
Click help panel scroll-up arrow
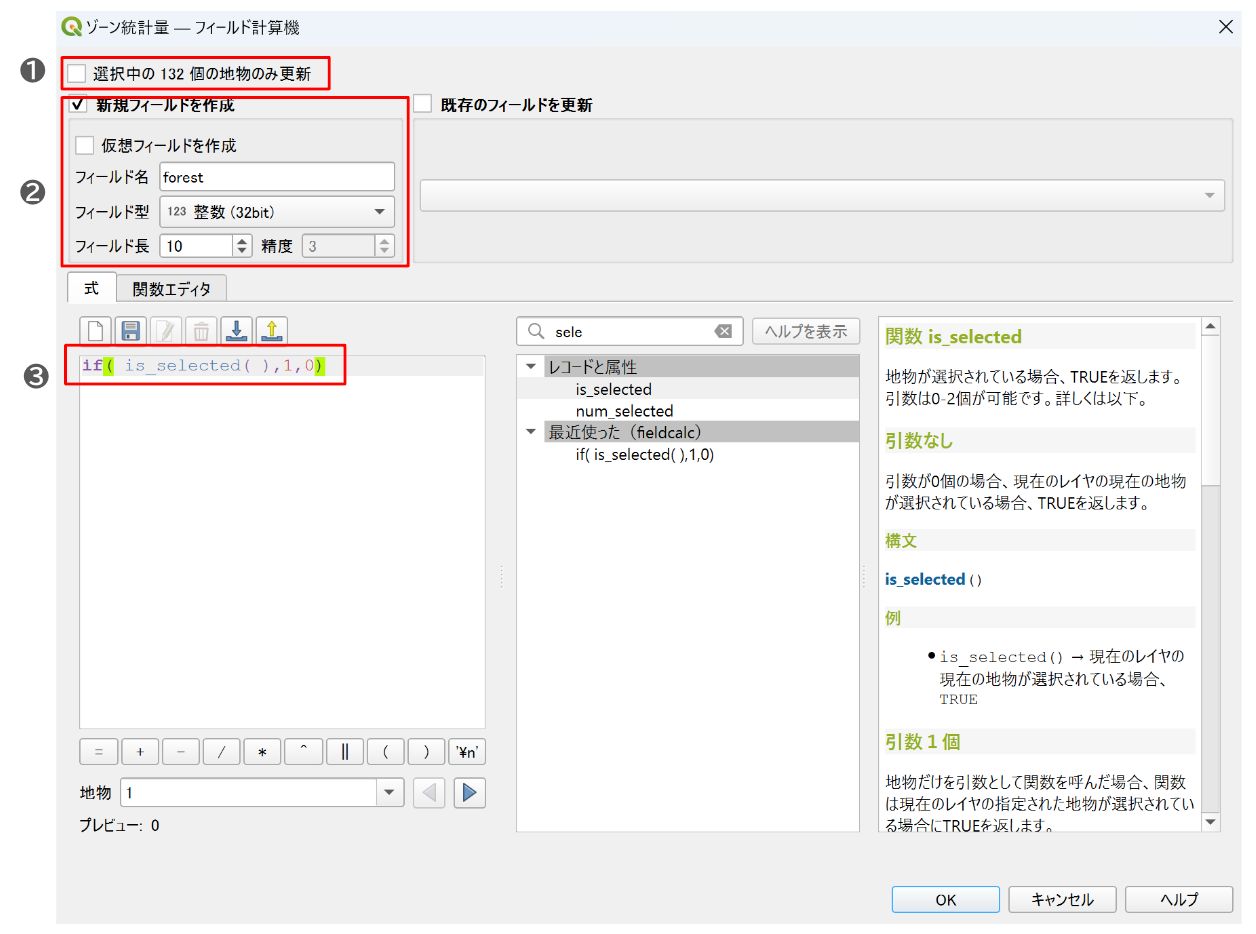[x=1211, y=327]
